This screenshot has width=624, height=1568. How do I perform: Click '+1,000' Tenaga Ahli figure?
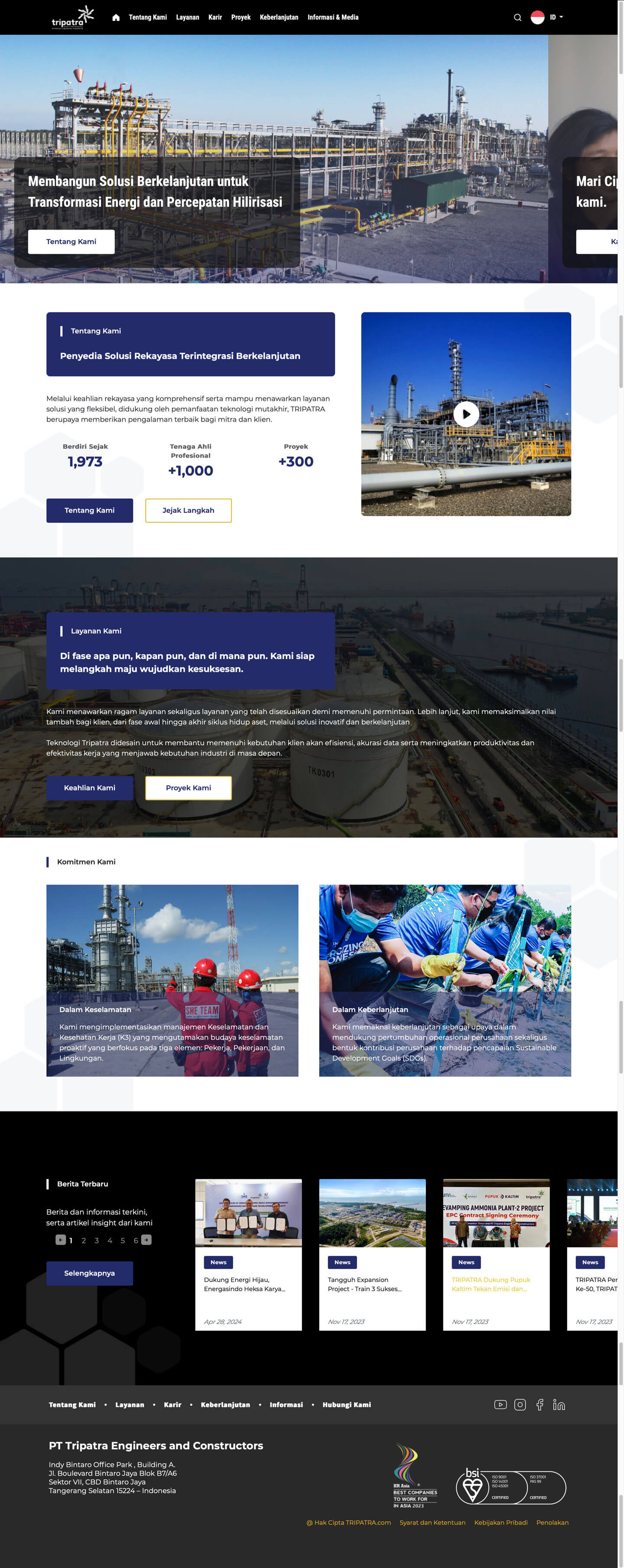191,471
